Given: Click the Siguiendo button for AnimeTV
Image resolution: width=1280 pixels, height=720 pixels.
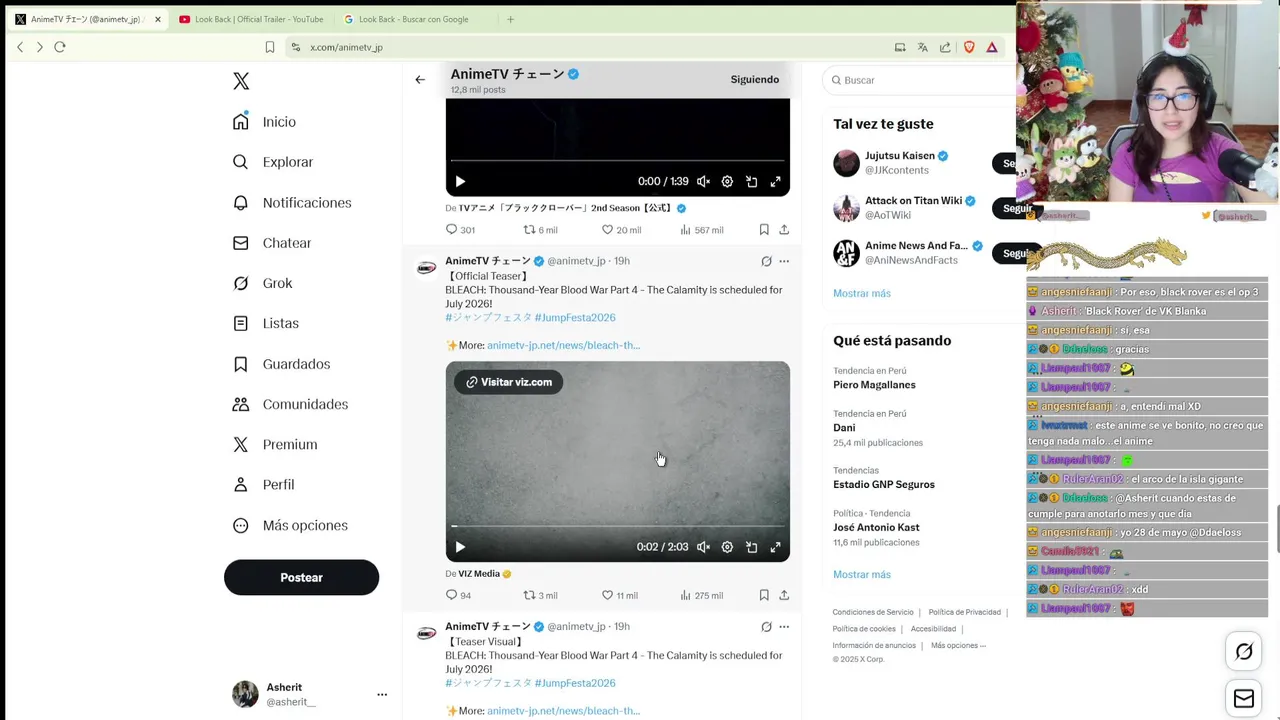Looking at the screenshot, I should [x=755, y=79].
